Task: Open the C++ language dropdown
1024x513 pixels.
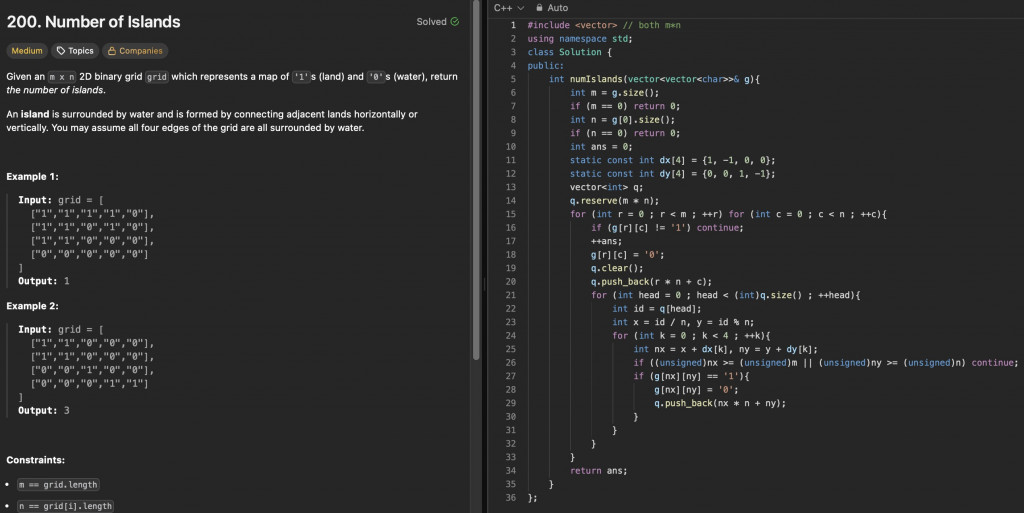Action: pos(509,8)
